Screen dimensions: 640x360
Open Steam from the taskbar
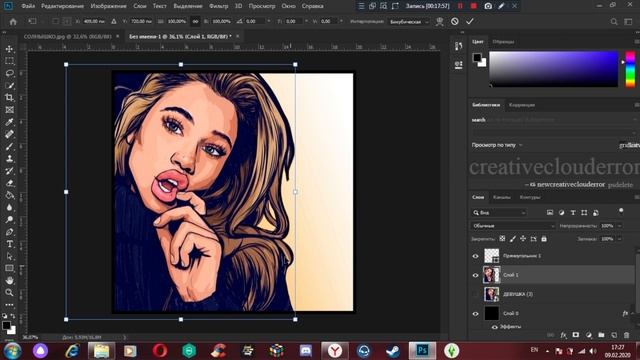coord(393,351)
